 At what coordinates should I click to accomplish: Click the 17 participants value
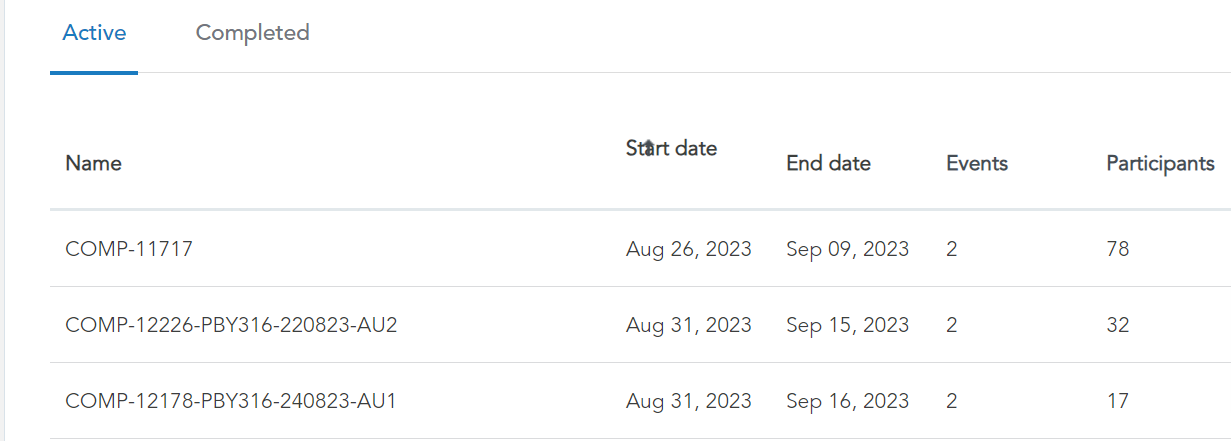click(x=1117, y=401)
